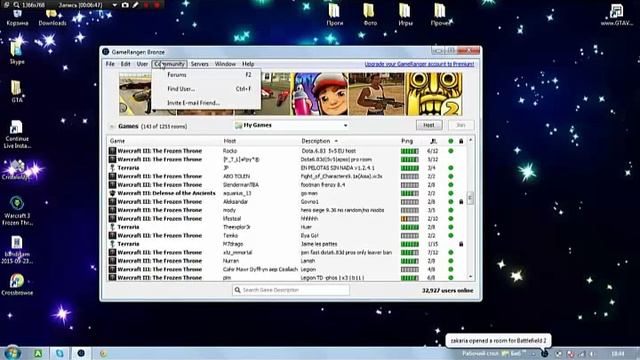This screenshot has height=360, width=640.
Task: Sort rooms by lock column header
Action: coord(461,141)
